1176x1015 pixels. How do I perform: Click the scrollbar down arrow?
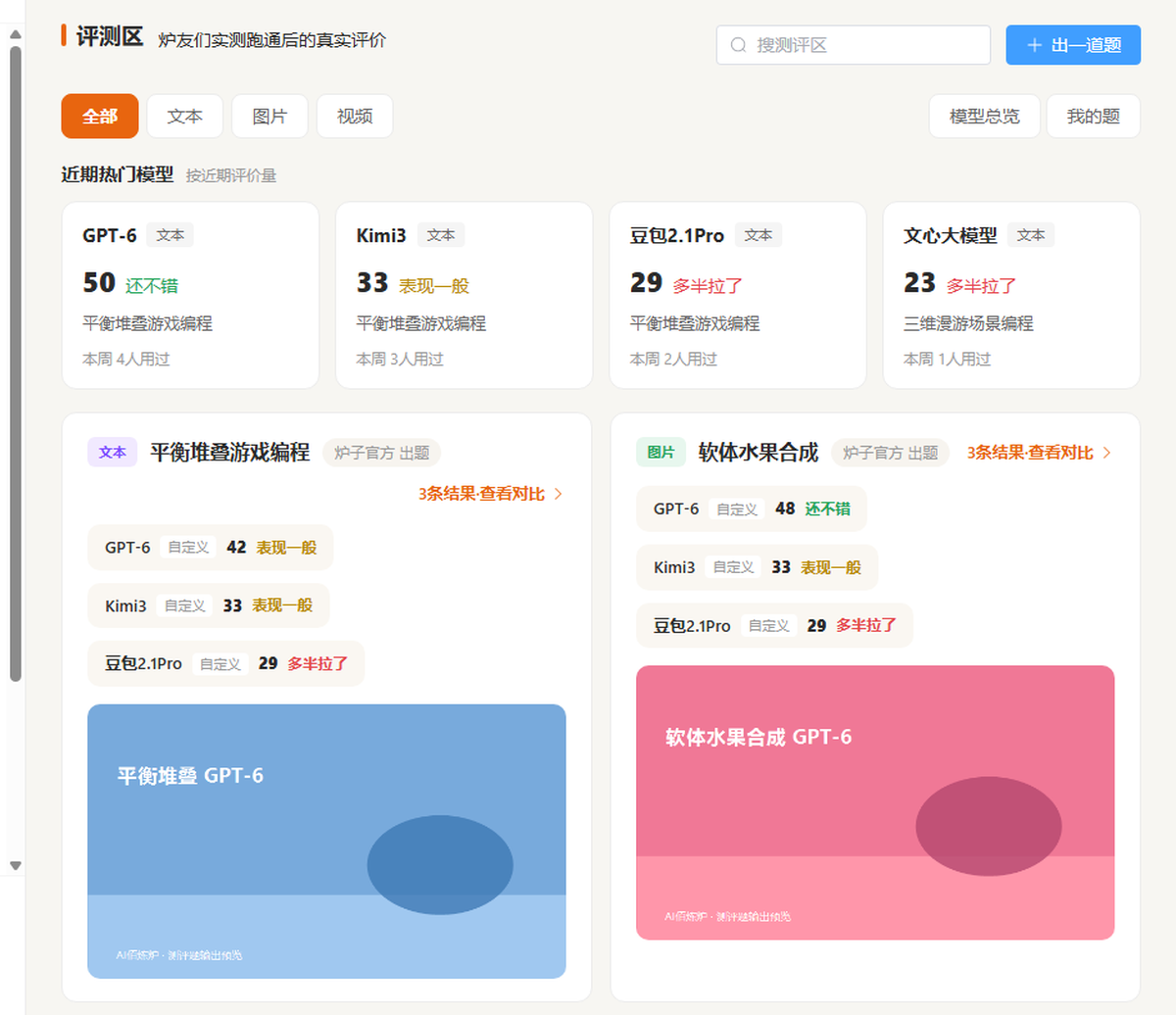15,866
